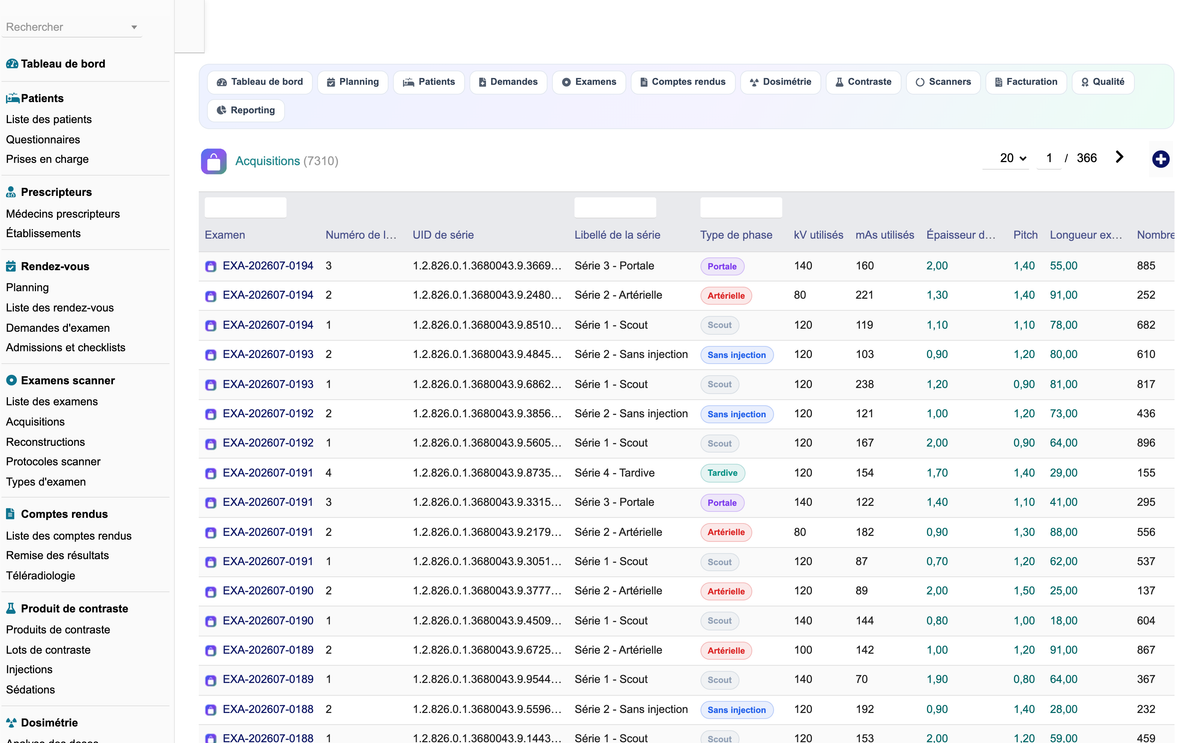Click the blue plus add icon
This screenshot has height=743, width=1200.
click(1160, 159)
